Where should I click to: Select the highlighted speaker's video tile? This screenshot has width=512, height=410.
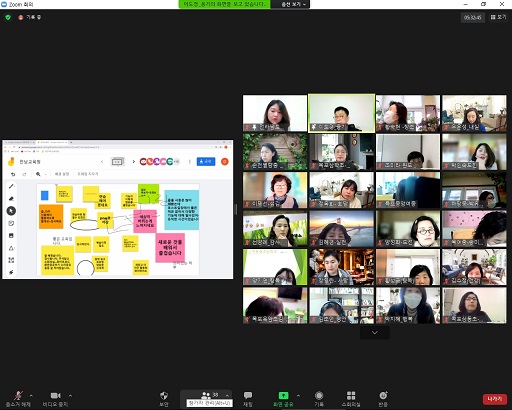tap(341, 113)
